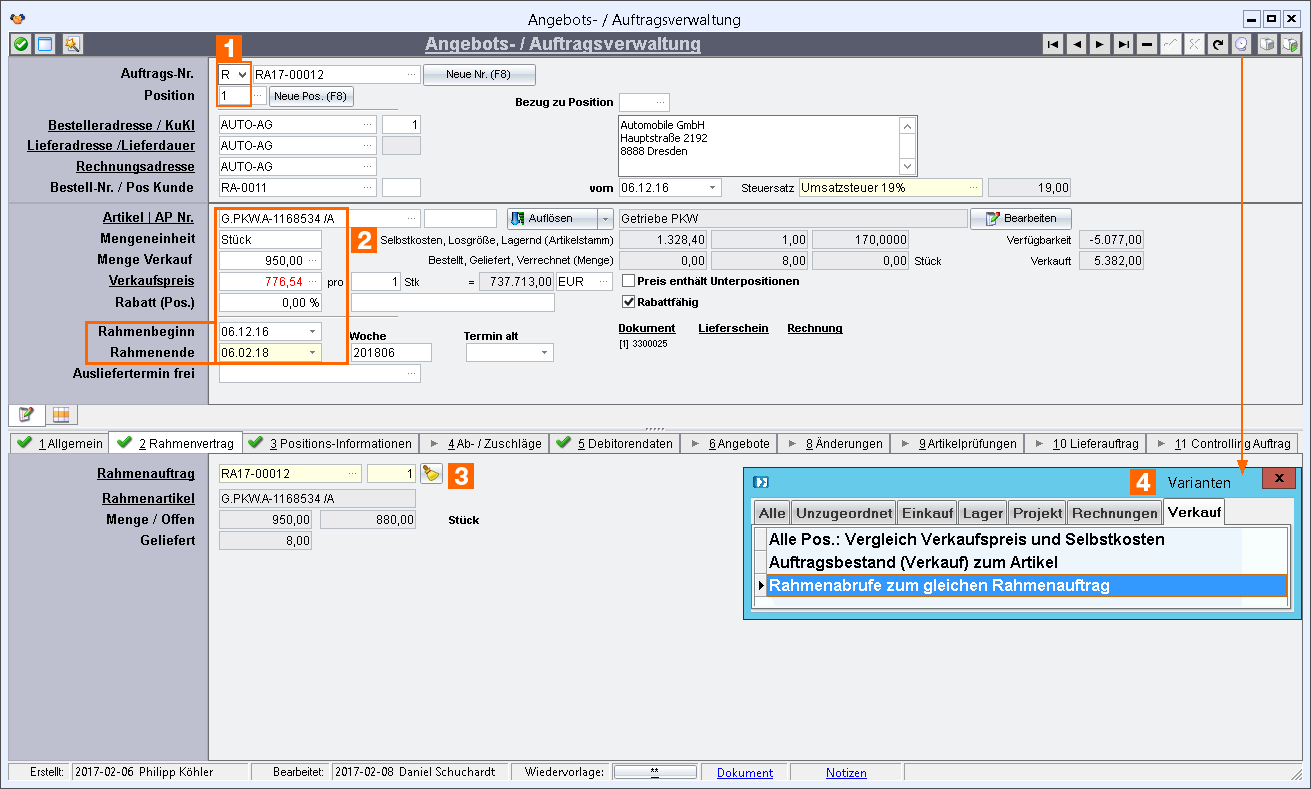The image size is (1311, 789).
Task: Click the blue window layout icon
Action: pos(45,44)
